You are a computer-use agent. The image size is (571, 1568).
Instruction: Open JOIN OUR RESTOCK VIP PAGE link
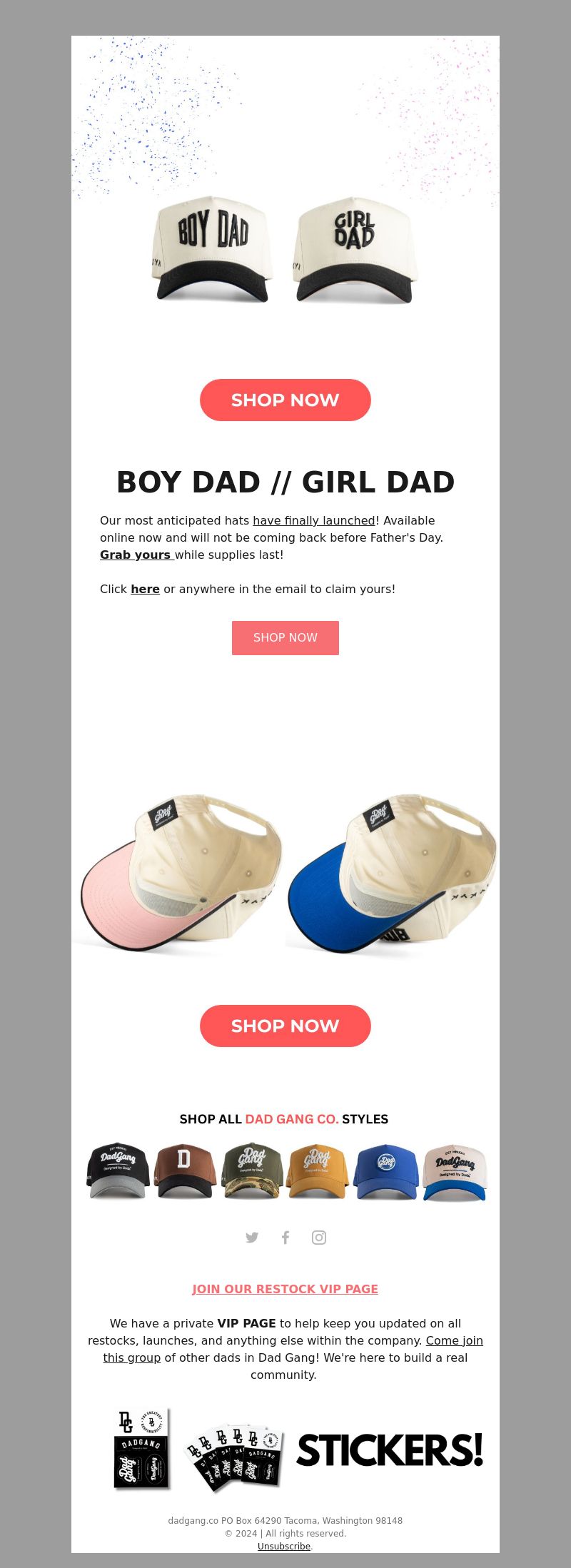[x=285, y=1289]
